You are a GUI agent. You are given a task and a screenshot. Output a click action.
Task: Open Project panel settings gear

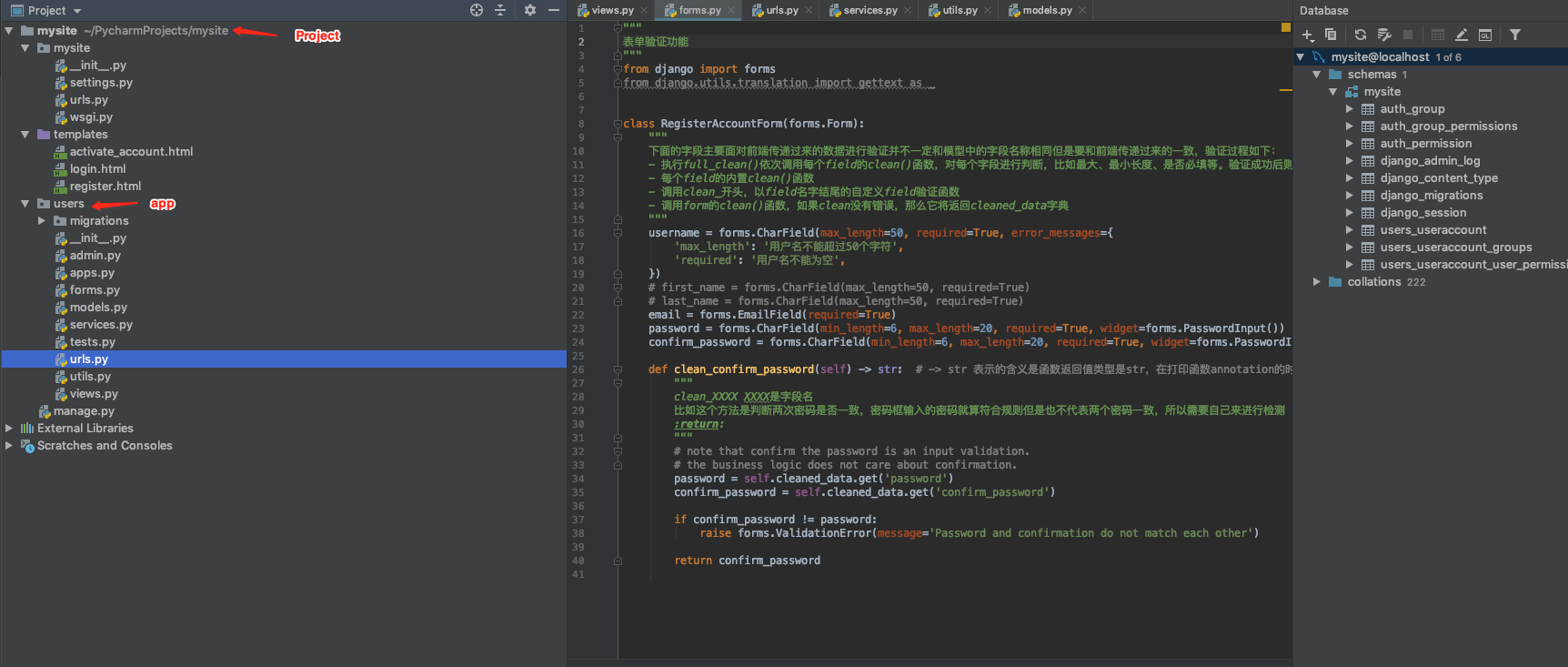(x=530, y=10)
